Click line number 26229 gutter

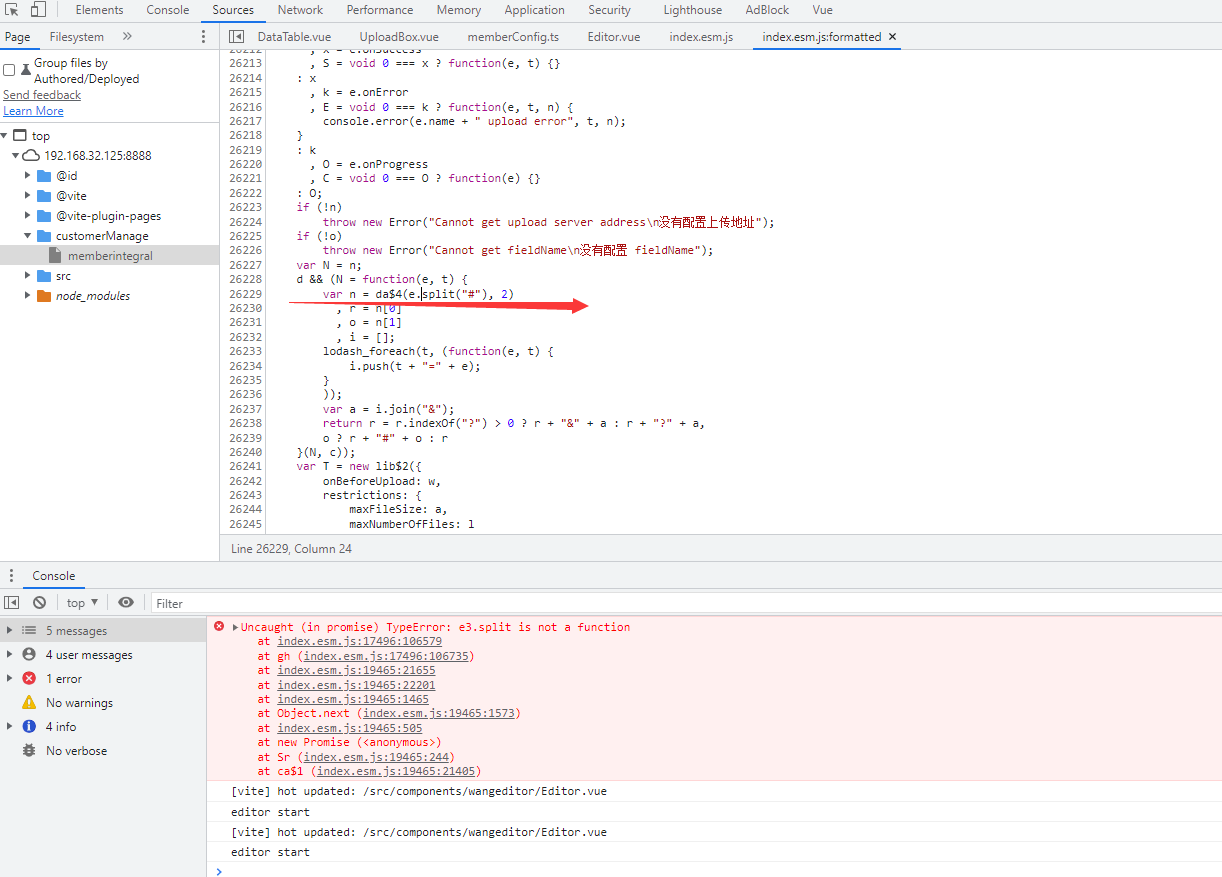point(245,294)
